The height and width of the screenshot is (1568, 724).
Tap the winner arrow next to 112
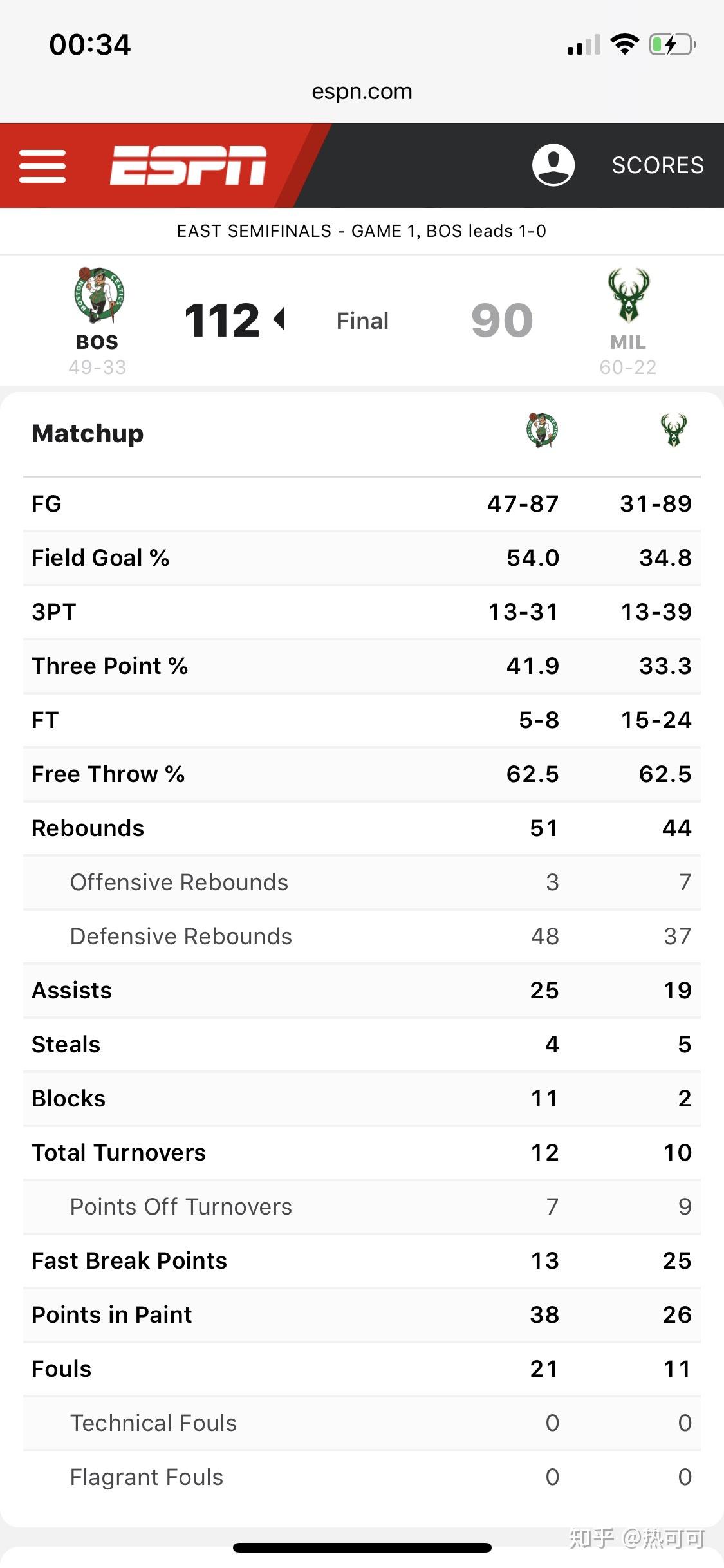[280, 319]
